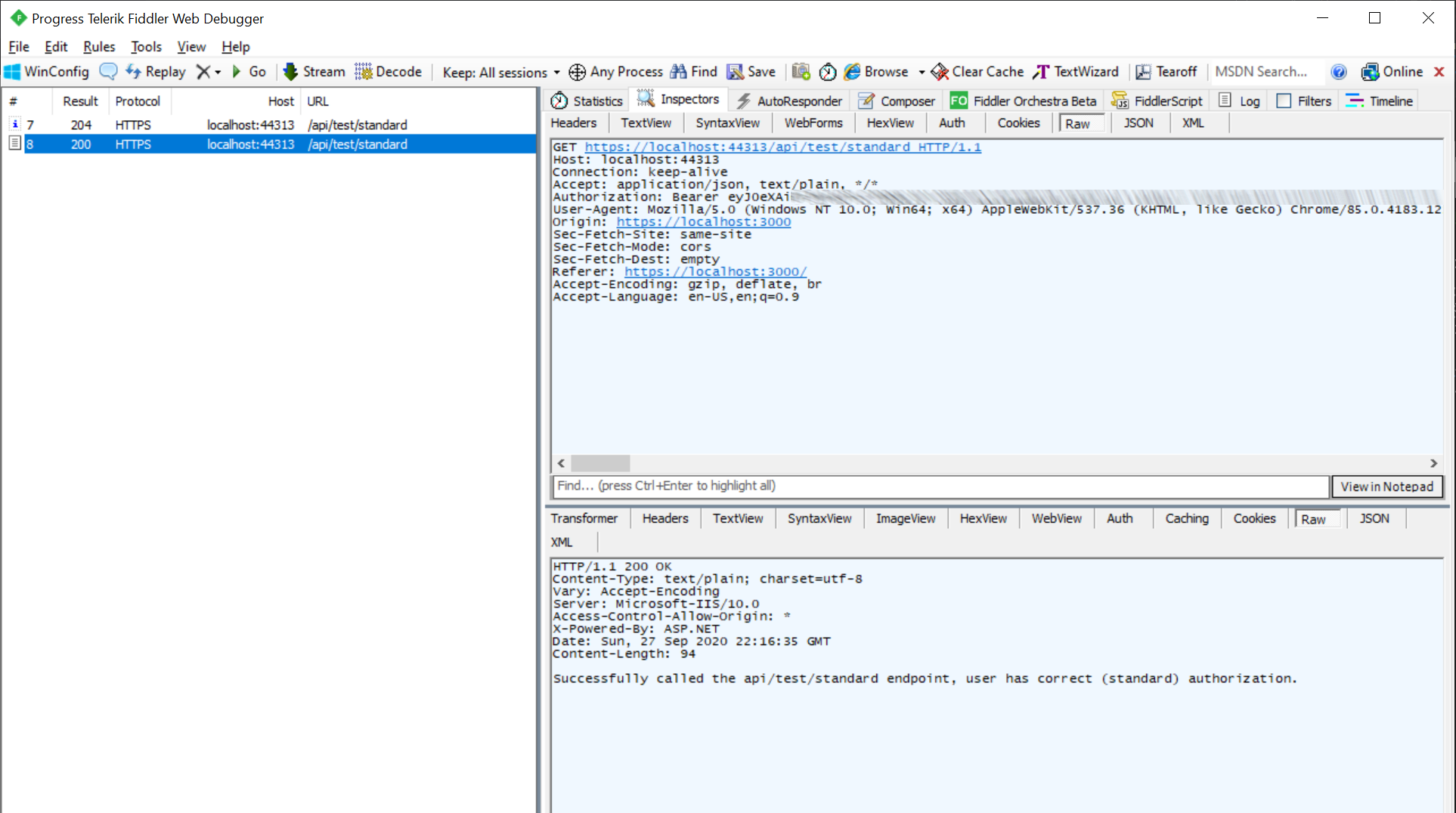Open the Referer localhost:3000/ link
The height and width of the screenshot is (813, 1456).
[x=715, y=272]
